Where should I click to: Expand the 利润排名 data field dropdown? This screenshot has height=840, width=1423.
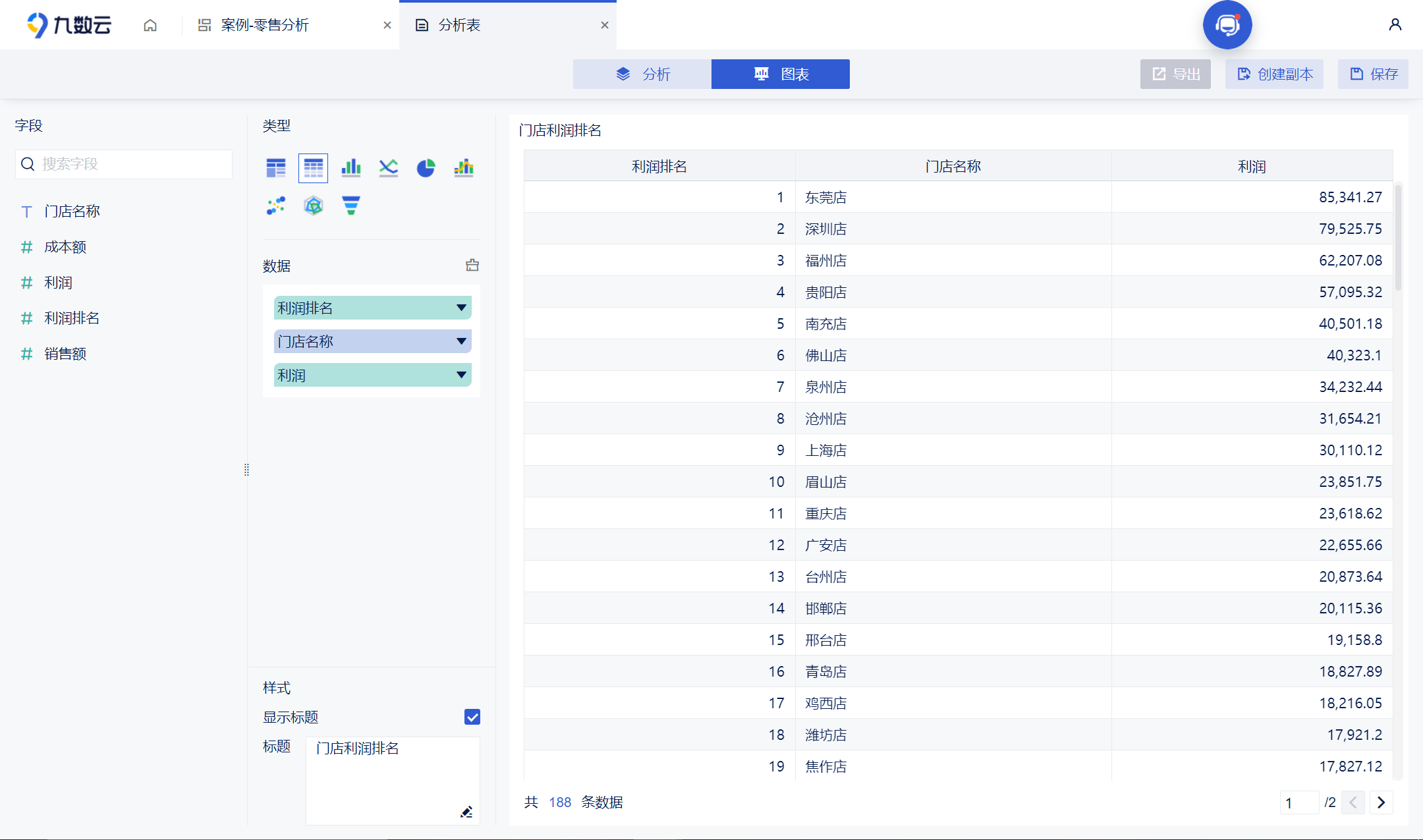461,308
